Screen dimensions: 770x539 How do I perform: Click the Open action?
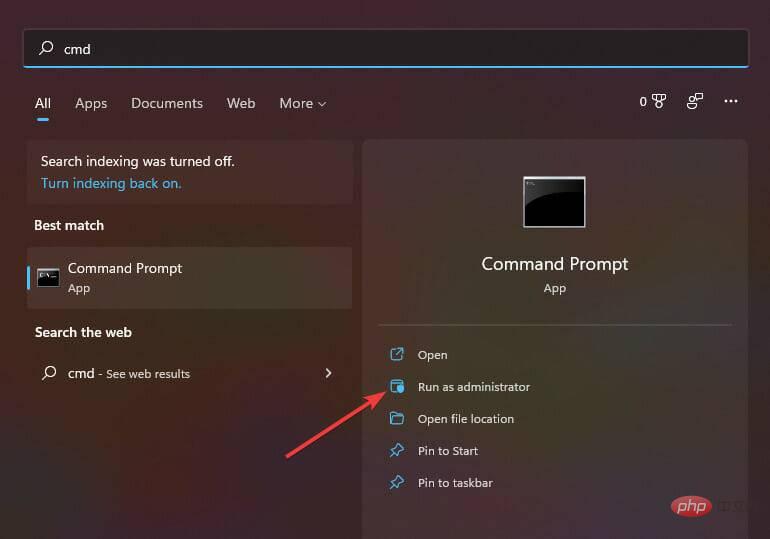432,354
